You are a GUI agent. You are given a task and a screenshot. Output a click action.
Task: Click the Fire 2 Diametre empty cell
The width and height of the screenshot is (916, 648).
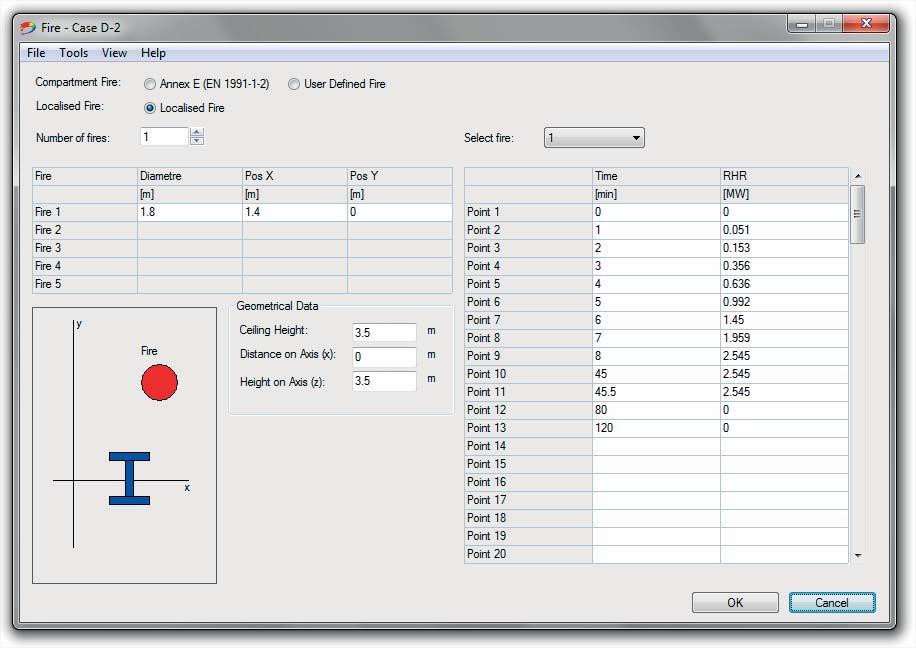point(190,230)
